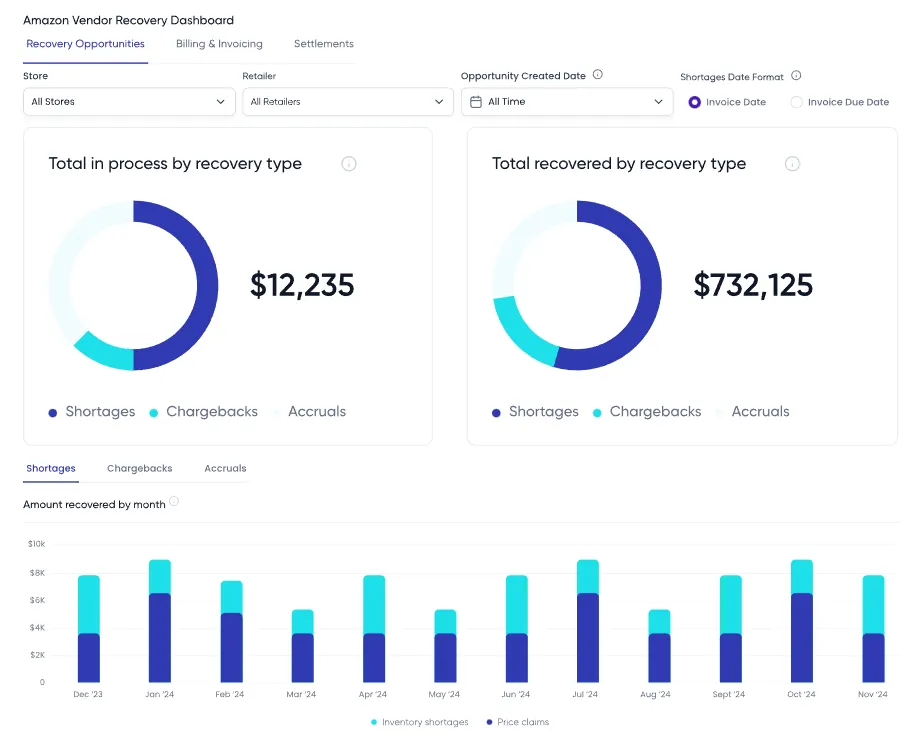Click the $732,125 recovered total
The image size is (921, 744).
click(x=753, y=285)
